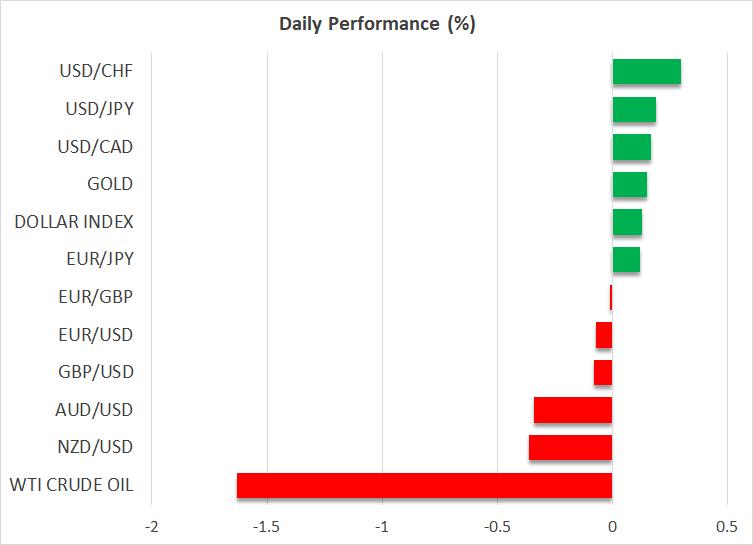Click the USD/JPY green bar

(x=634, y=109)
